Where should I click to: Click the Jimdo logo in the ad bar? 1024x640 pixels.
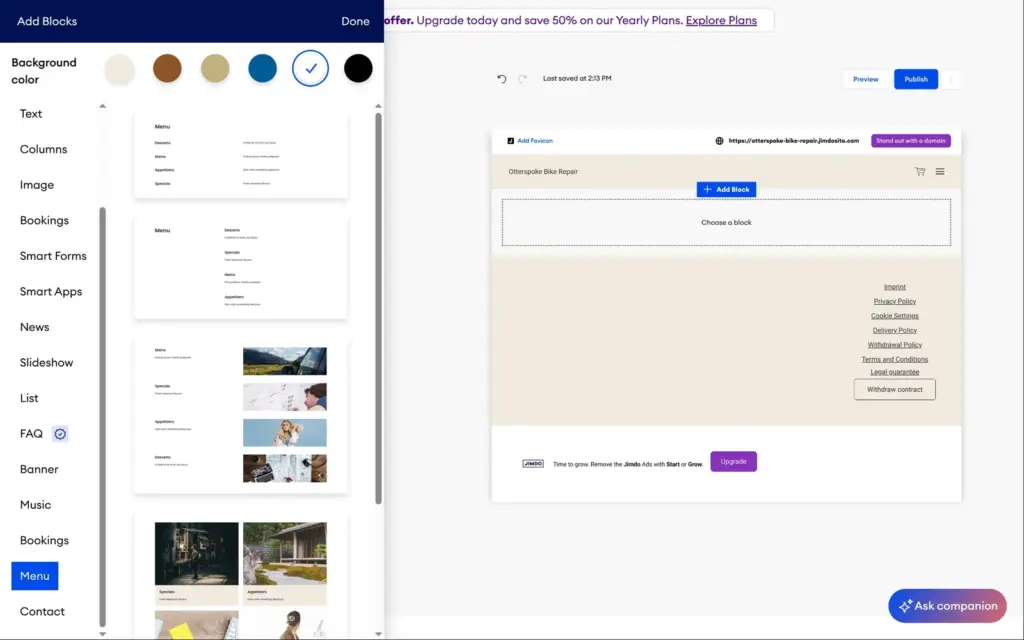click(x=533, y=464)
